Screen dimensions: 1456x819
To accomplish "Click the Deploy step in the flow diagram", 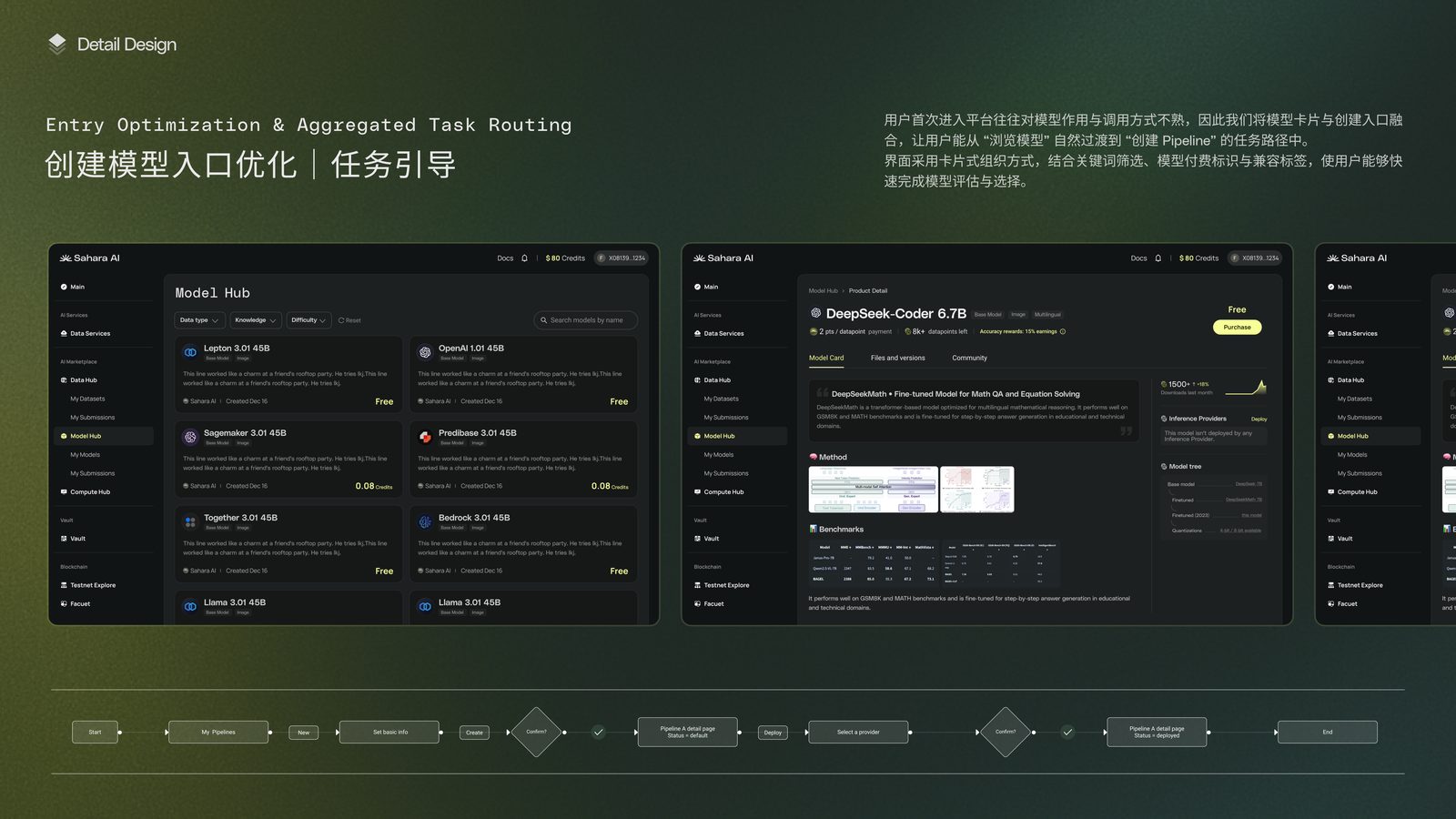I will click(x=773, y=733).
